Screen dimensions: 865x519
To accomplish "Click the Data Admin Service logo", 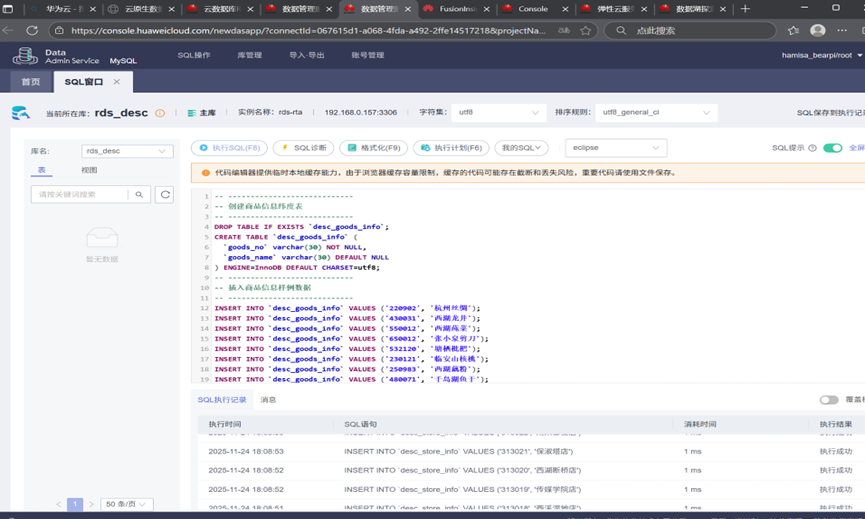I will [x=25, y=56].
